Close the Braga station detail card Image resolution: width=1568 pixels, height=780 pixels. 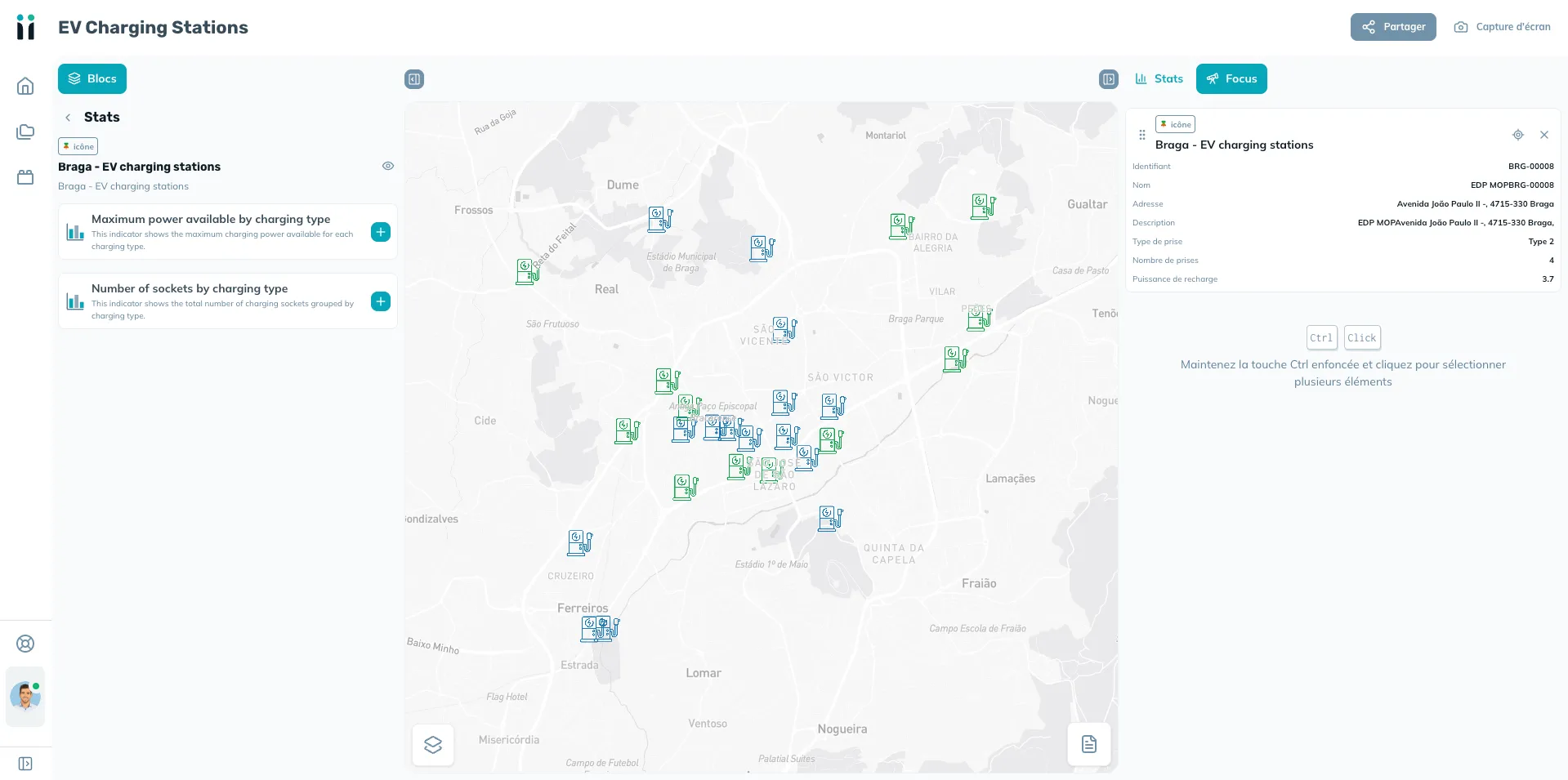[1544, 135]
